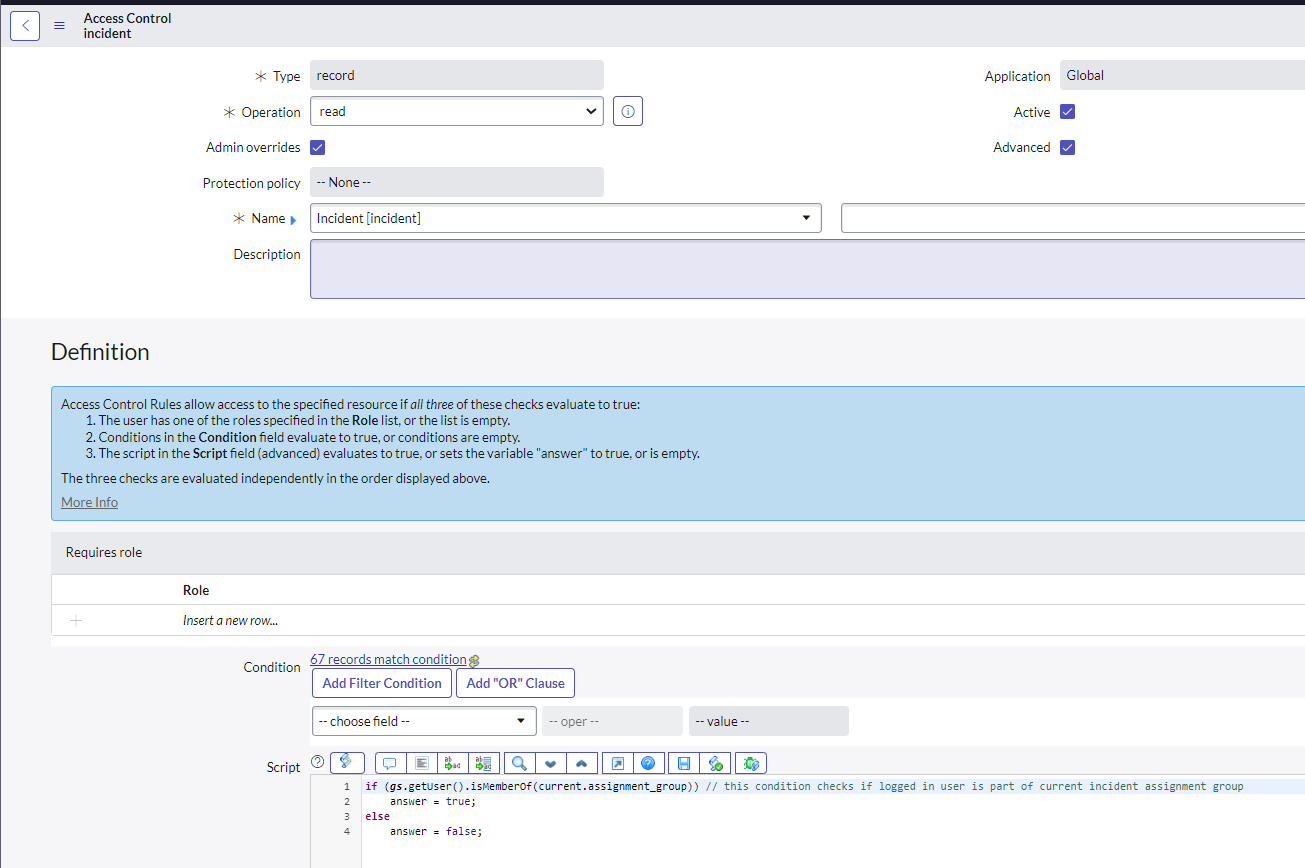Open the choose field condition dropdown
Screen dimensions: 1305x868
[424, 721]
